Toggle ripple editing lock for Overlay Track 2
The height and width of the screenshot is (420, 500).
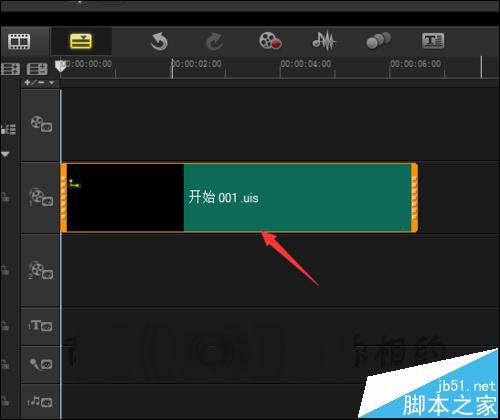(5, 270)
